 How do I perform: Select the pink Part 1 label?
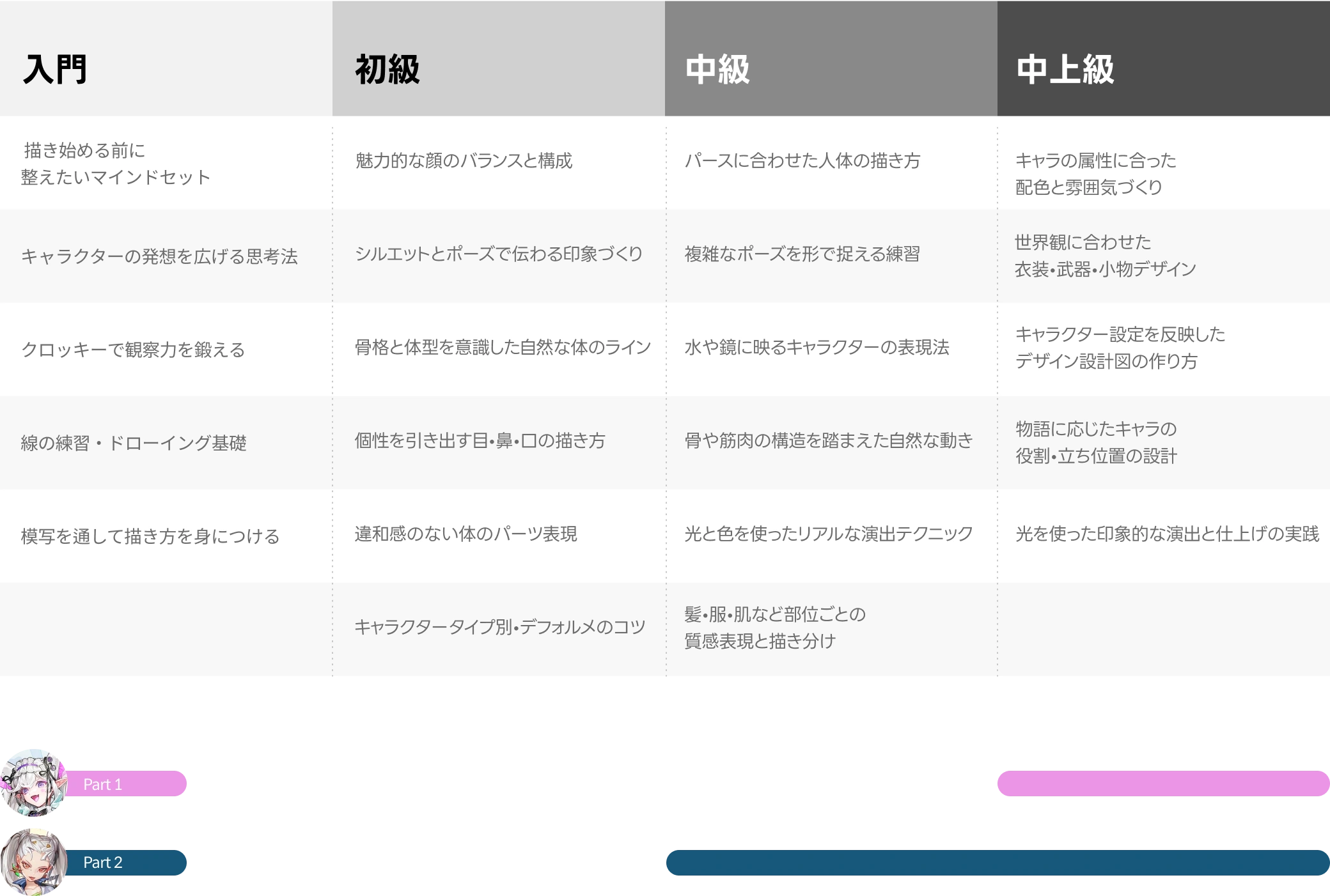125,784
